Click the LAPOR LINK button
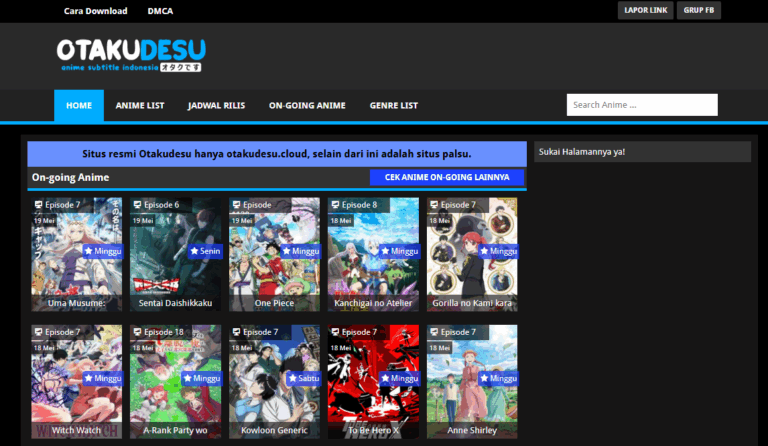Image resolution: width=768 pixels, height=446 pixels. (x=646, y=10)
